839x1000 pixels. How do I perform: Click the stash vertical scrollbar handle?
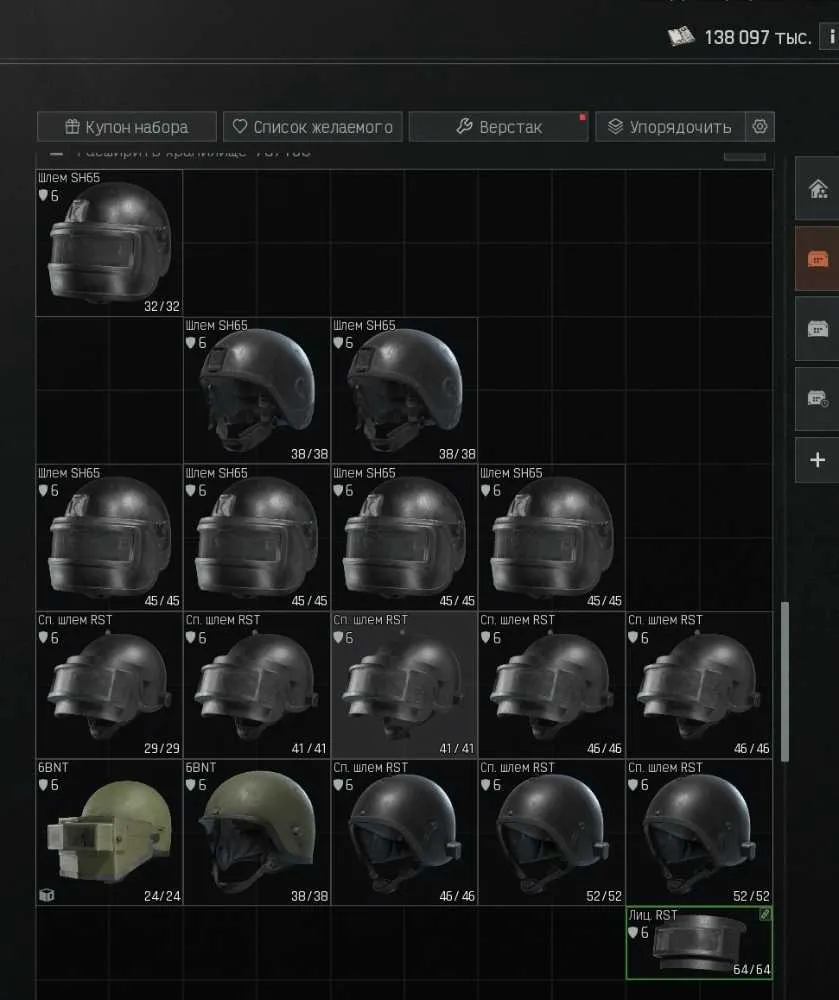pos(785,681)
